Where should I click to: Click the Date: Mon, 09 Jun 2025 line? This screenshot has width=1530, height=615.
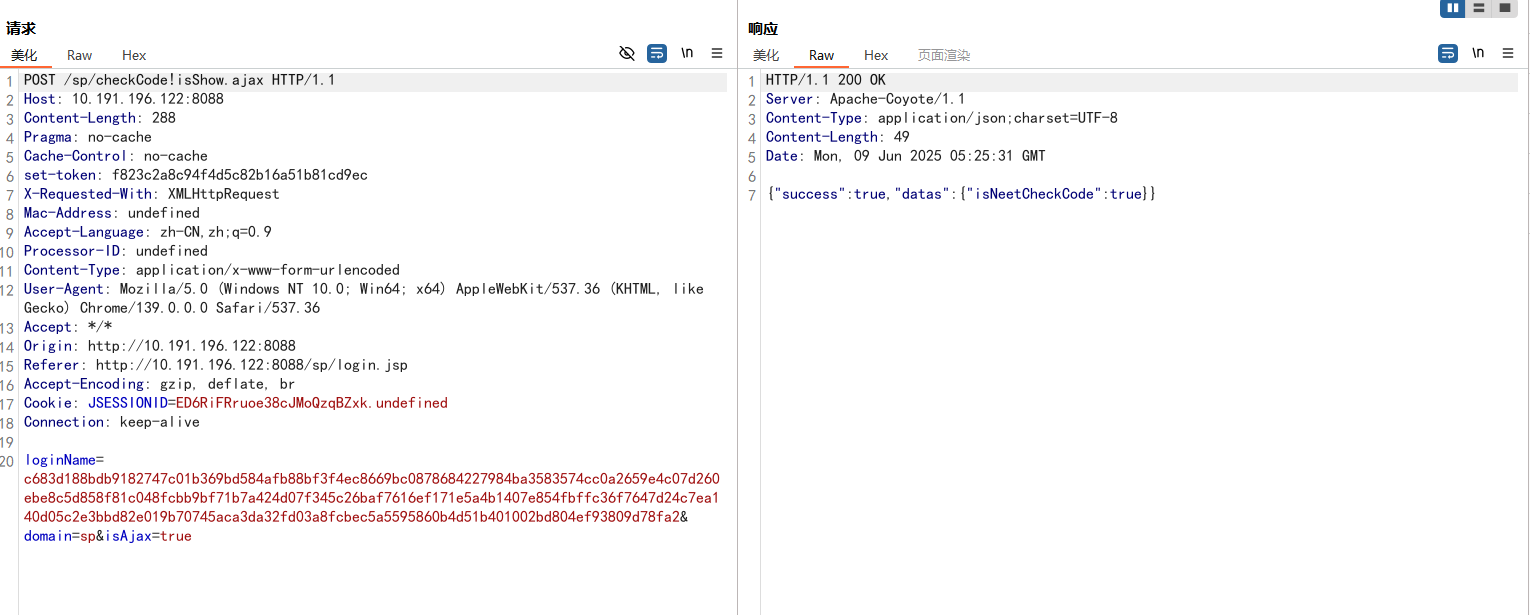(906, 156)
